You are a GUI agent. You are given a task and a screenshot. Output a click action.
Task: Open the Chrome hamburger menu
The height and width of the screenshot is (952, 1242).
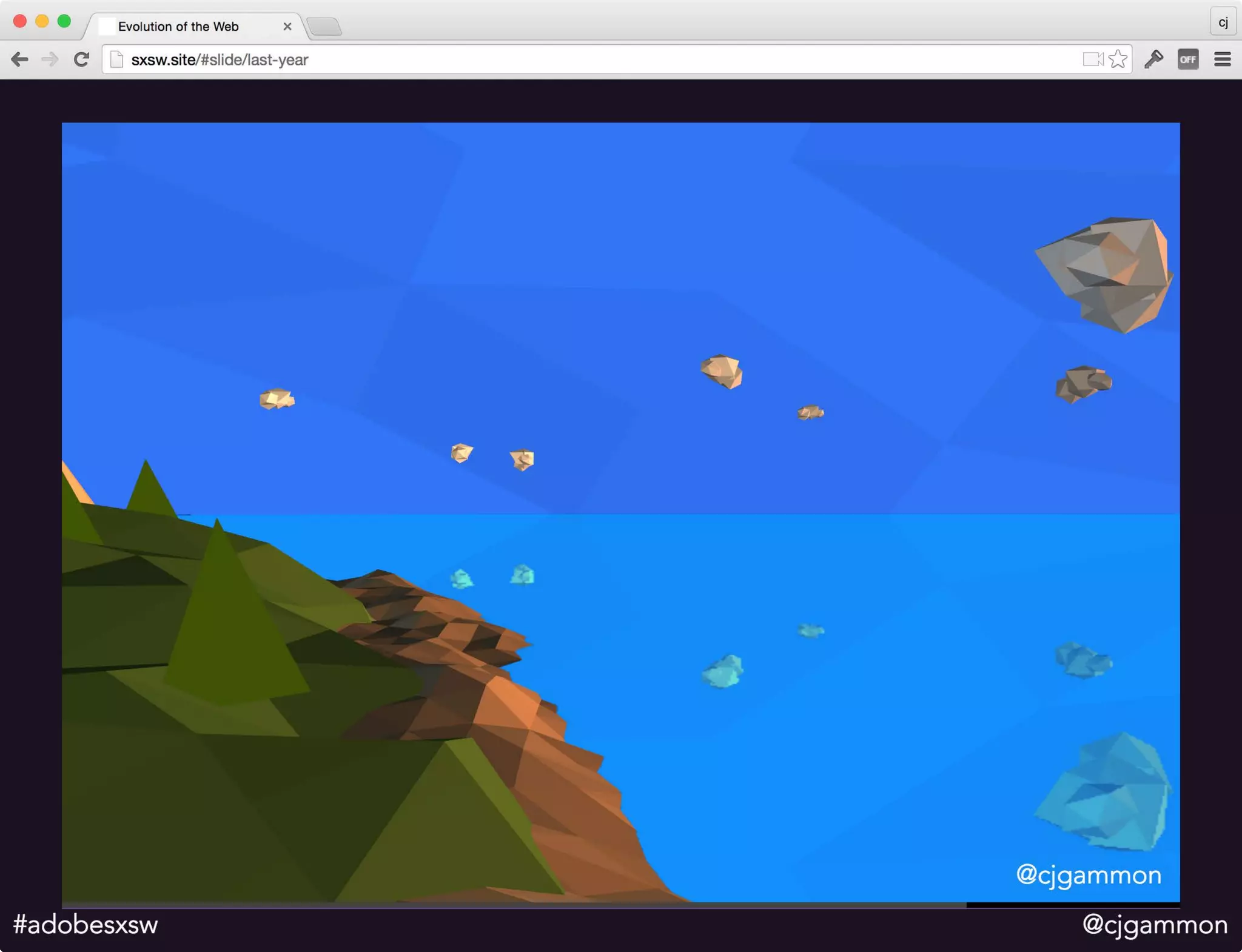pyautogui.click(x=1222, y=59)
